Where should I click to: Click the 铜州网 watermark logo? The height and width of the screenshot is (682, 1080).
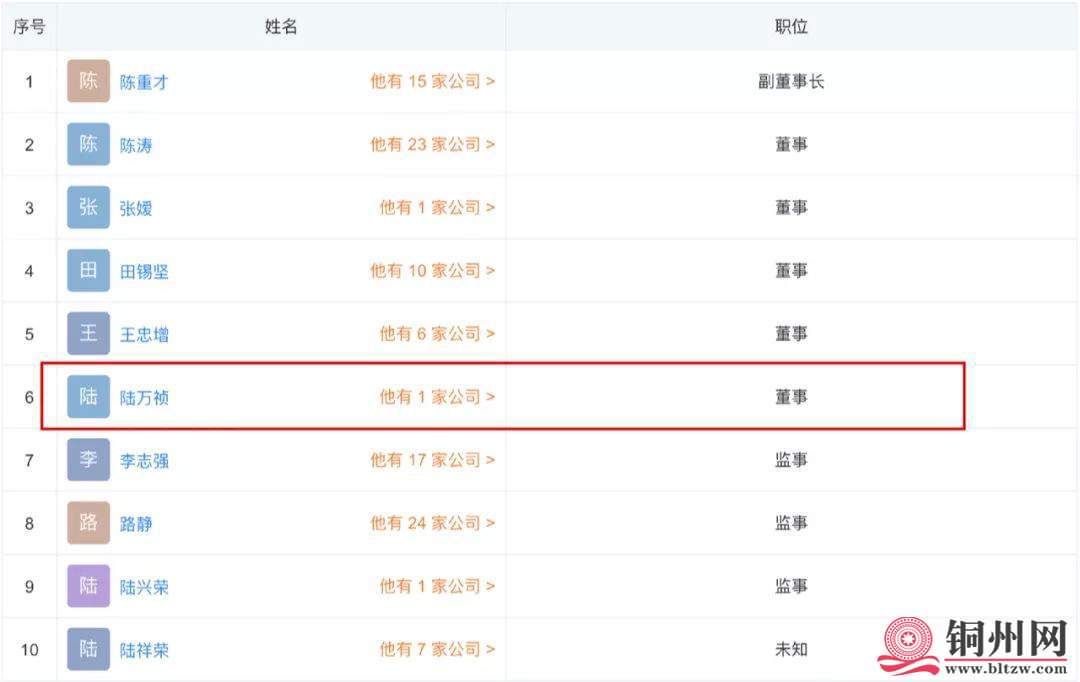(x=974, y=645)
